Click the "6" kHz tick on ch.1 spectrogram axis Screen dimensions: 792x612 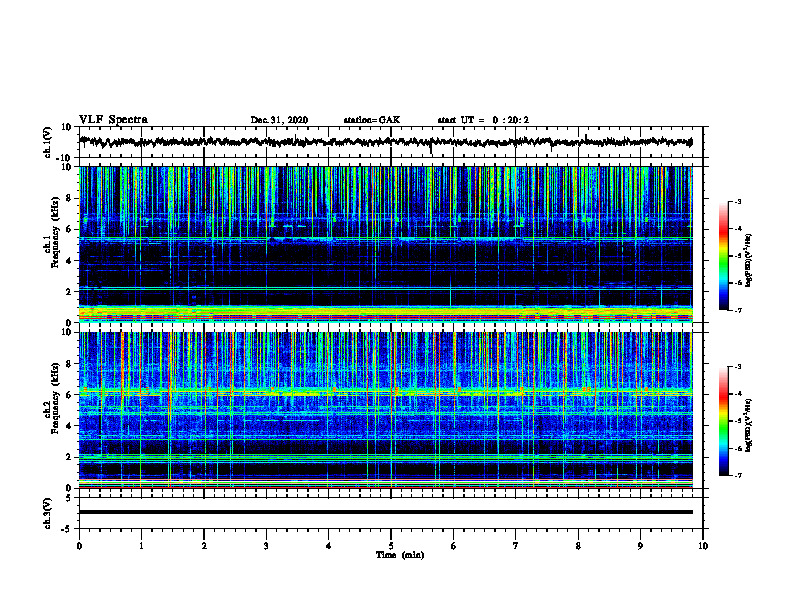(69, 229)
